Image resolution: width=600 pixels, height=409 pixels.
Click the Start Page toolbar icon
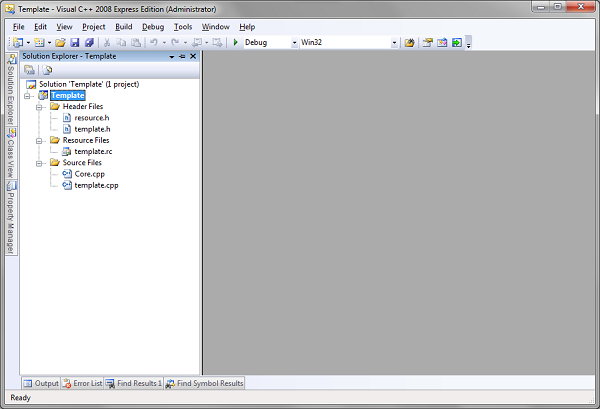(x=457, y=42)
